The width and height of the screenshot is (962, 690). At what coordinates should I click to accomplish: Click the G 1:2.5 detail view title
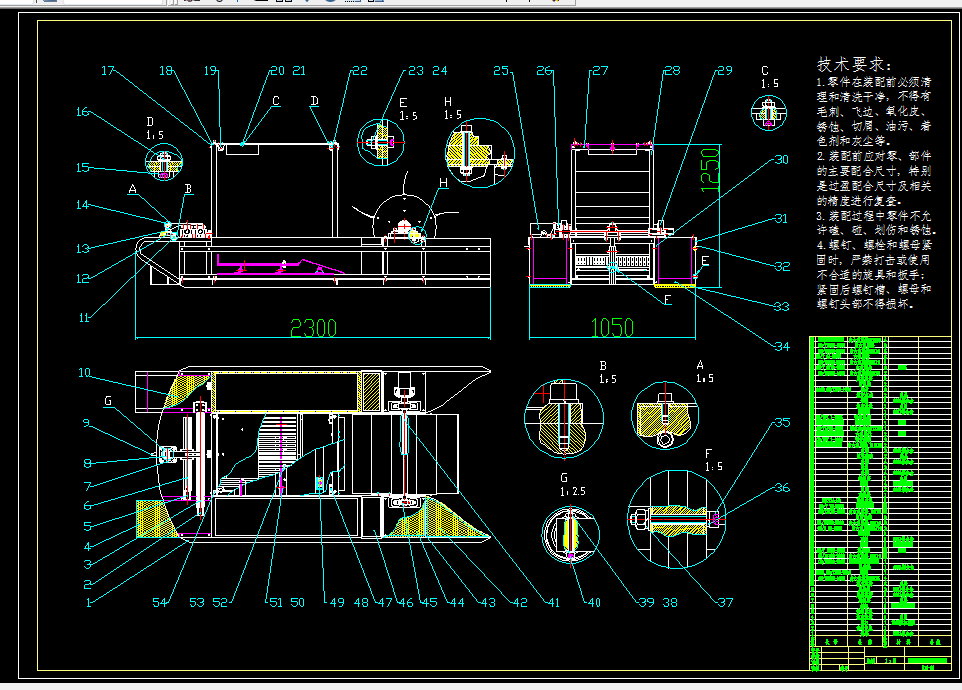point(572,485)
